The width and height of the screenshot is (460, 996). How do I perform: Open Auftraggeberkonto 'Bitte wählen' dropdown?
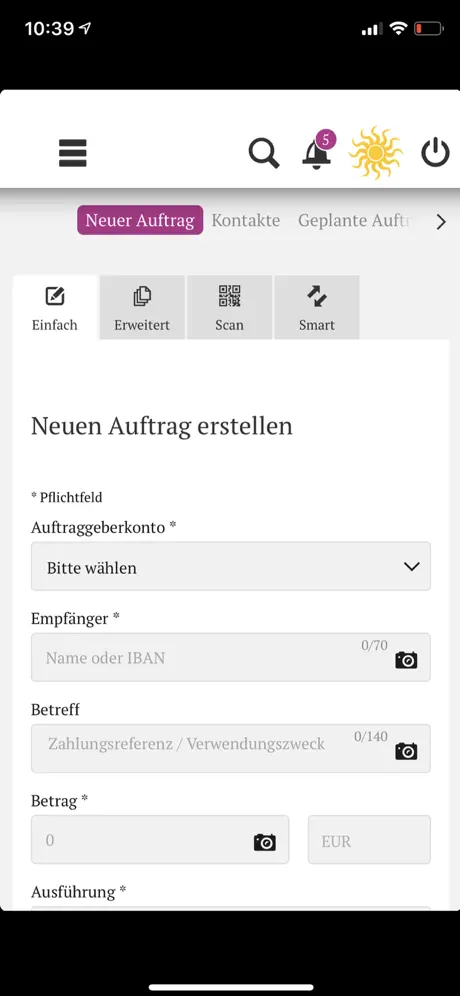click(231, 566)
